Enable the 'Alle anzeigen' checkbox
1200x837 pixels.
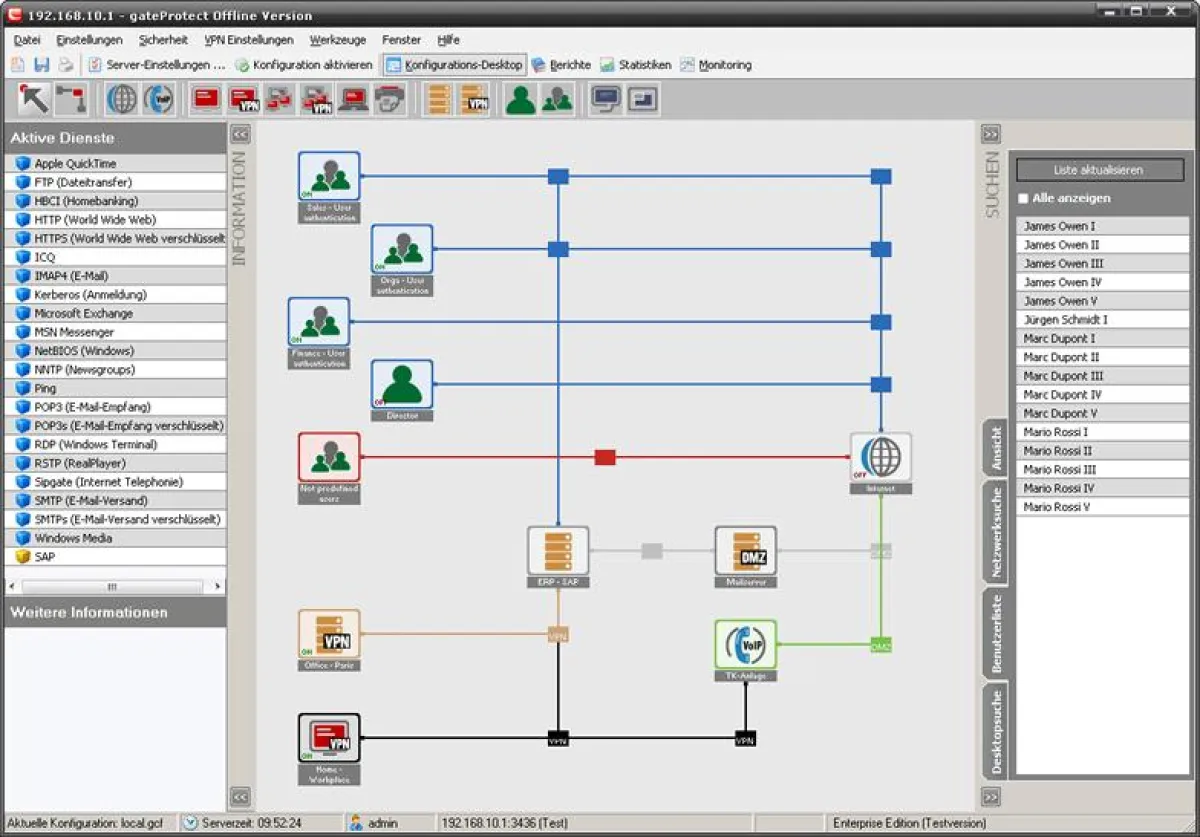1023,198
